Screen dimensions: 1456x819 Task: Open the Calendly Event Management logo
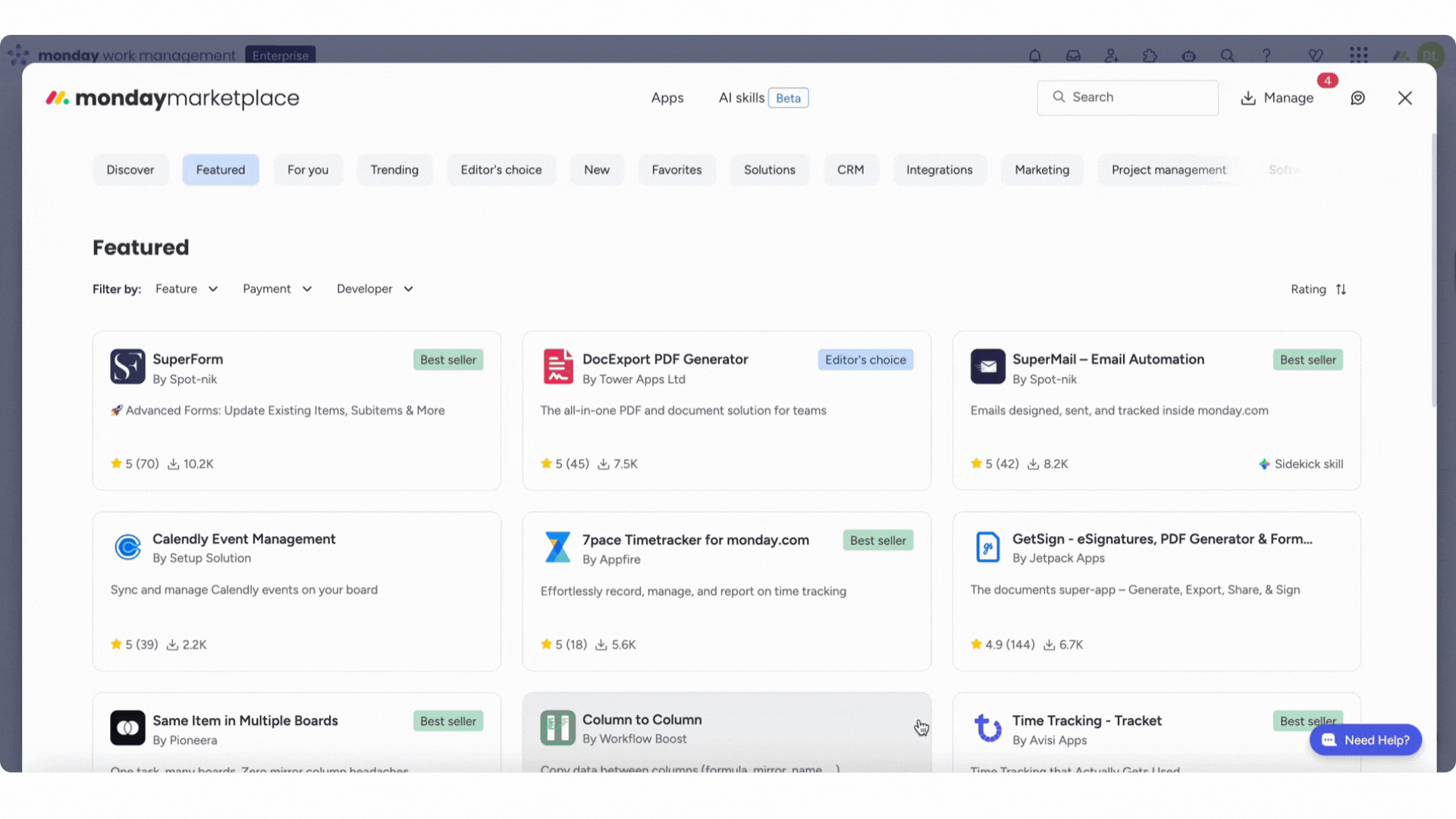tap(127, 547)
